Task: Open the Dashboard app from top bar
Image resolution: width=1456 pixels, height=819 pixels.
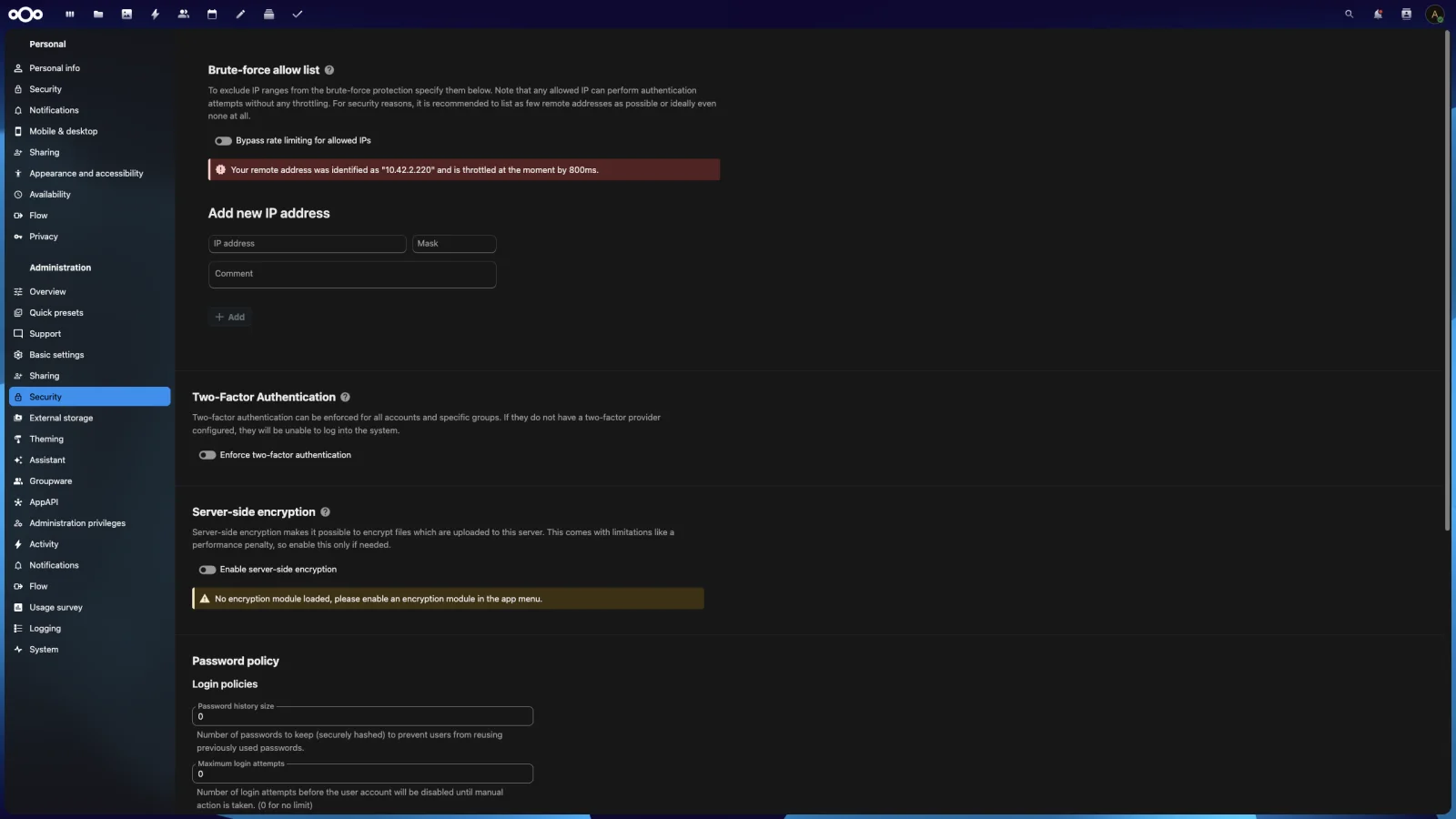Action: pyautogui.click(x=69, y=14)
